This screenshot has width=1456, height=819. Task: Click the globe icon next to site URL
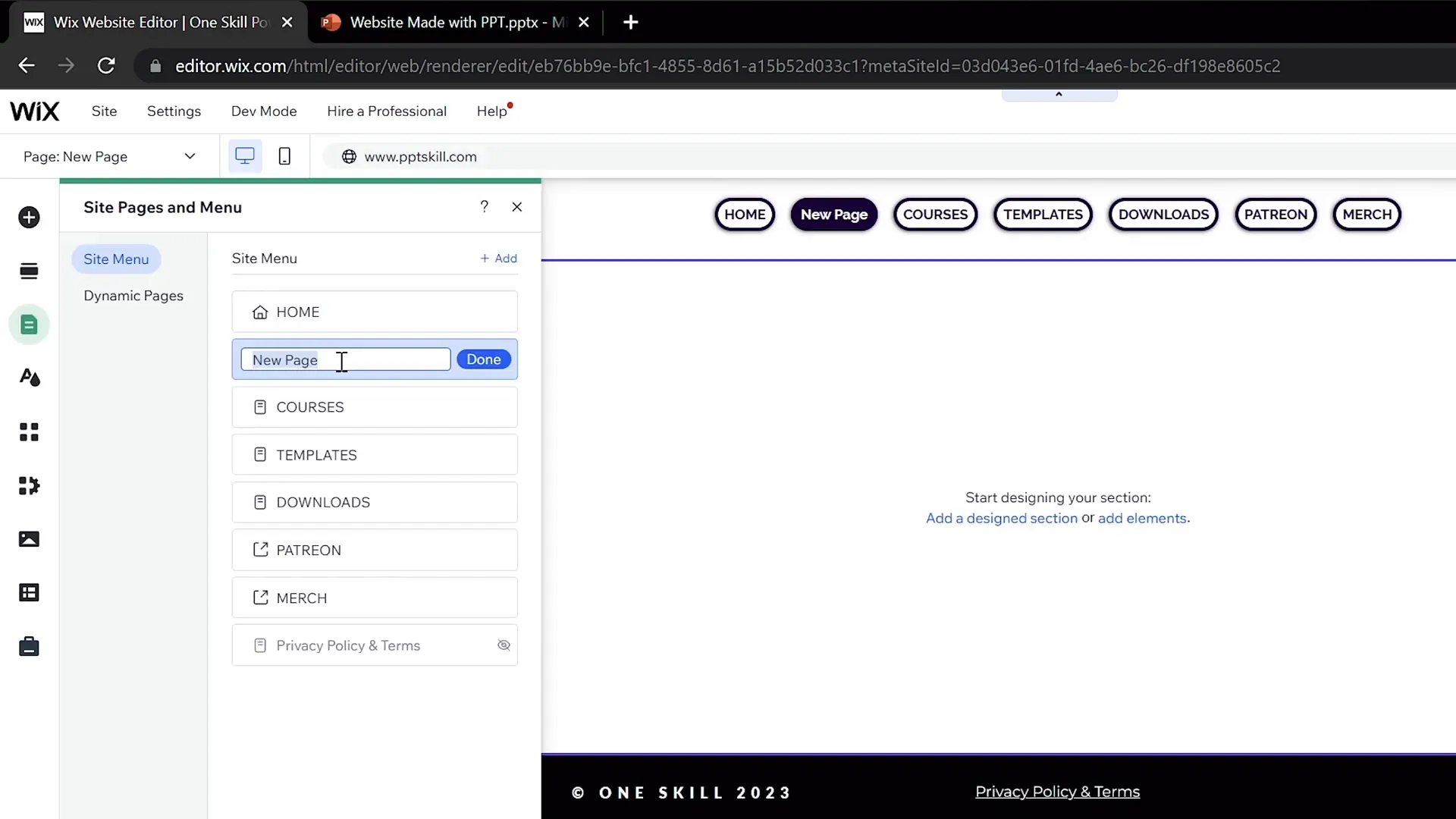[x=349, y=157]
